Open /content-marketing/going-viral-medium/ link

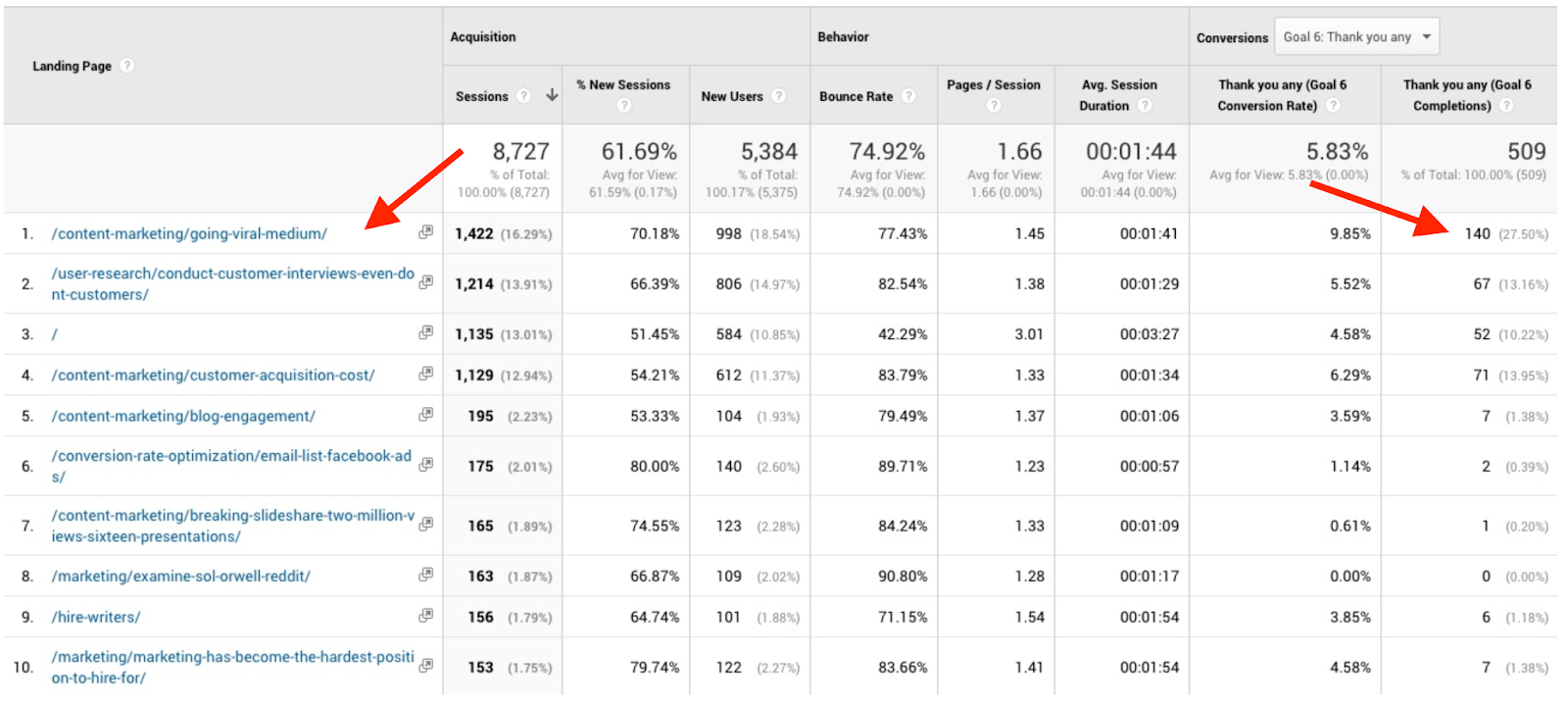pyautogui.click(x=189, y=233)
